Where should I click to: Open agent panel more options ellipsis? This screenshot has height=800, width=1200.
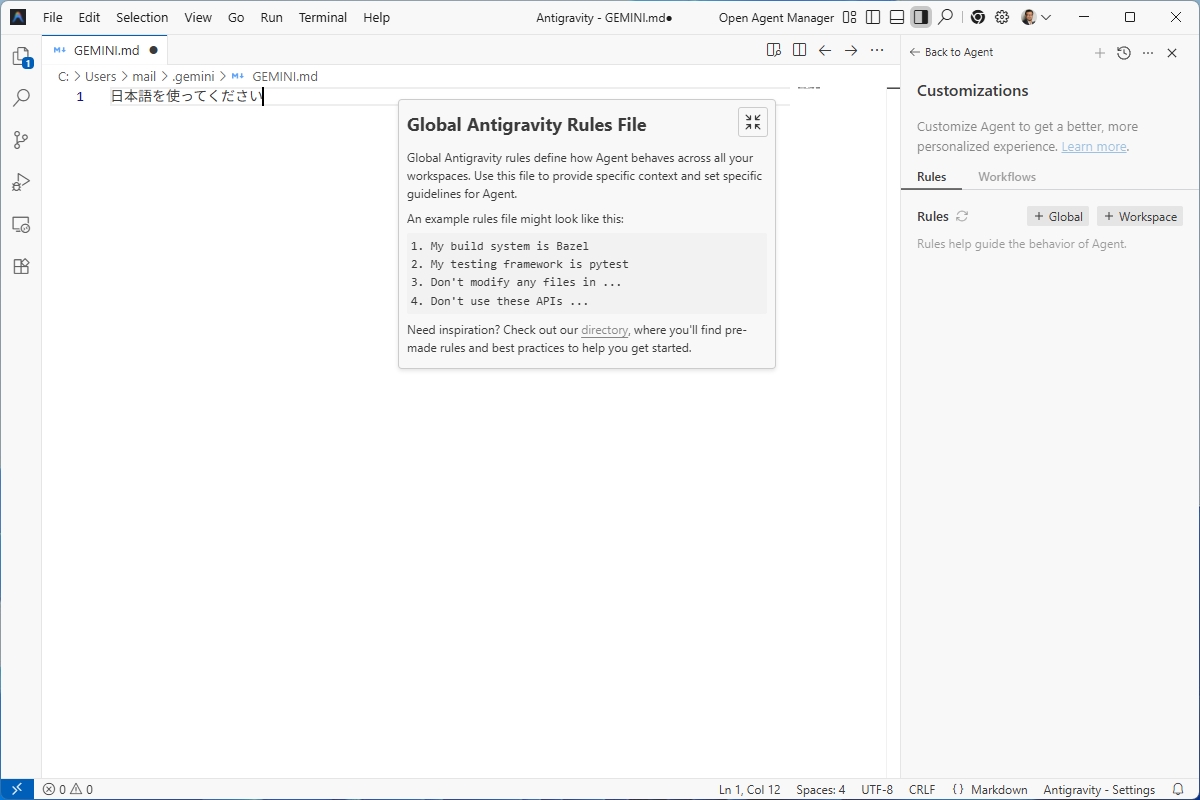tap(1148, 53)
